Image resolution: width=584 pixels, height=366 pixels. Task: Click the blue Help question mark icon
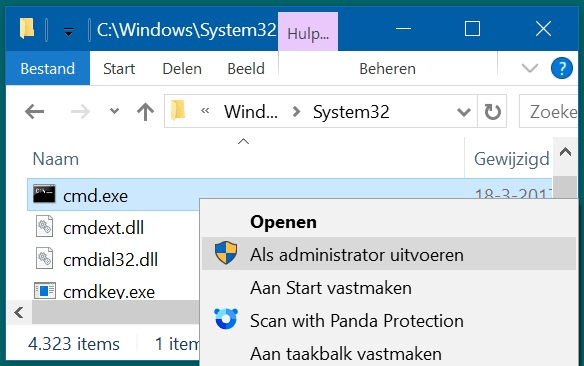[561, 69]
